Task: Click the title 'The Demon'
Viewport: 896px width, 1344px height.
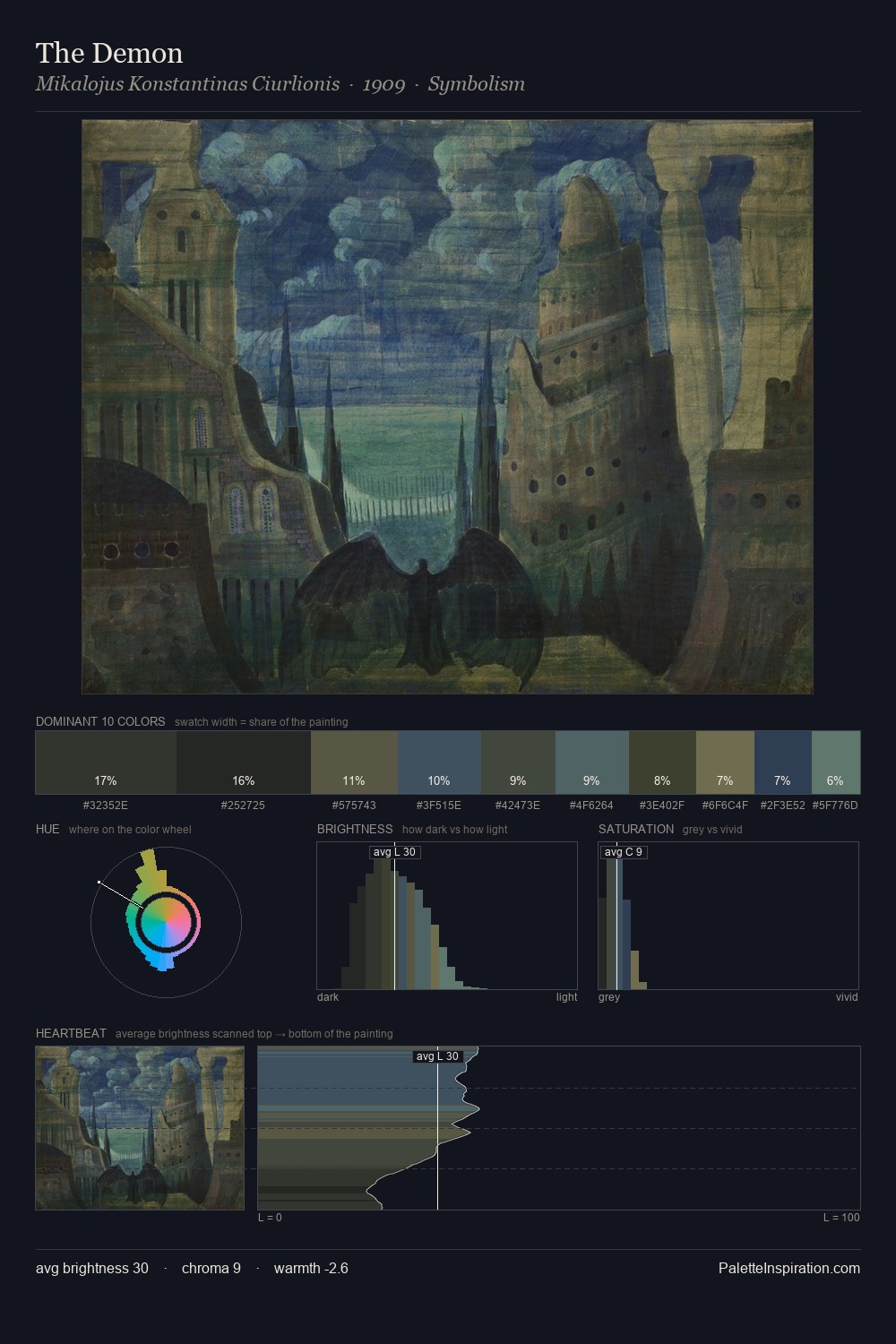Action: tap(109, 54)
